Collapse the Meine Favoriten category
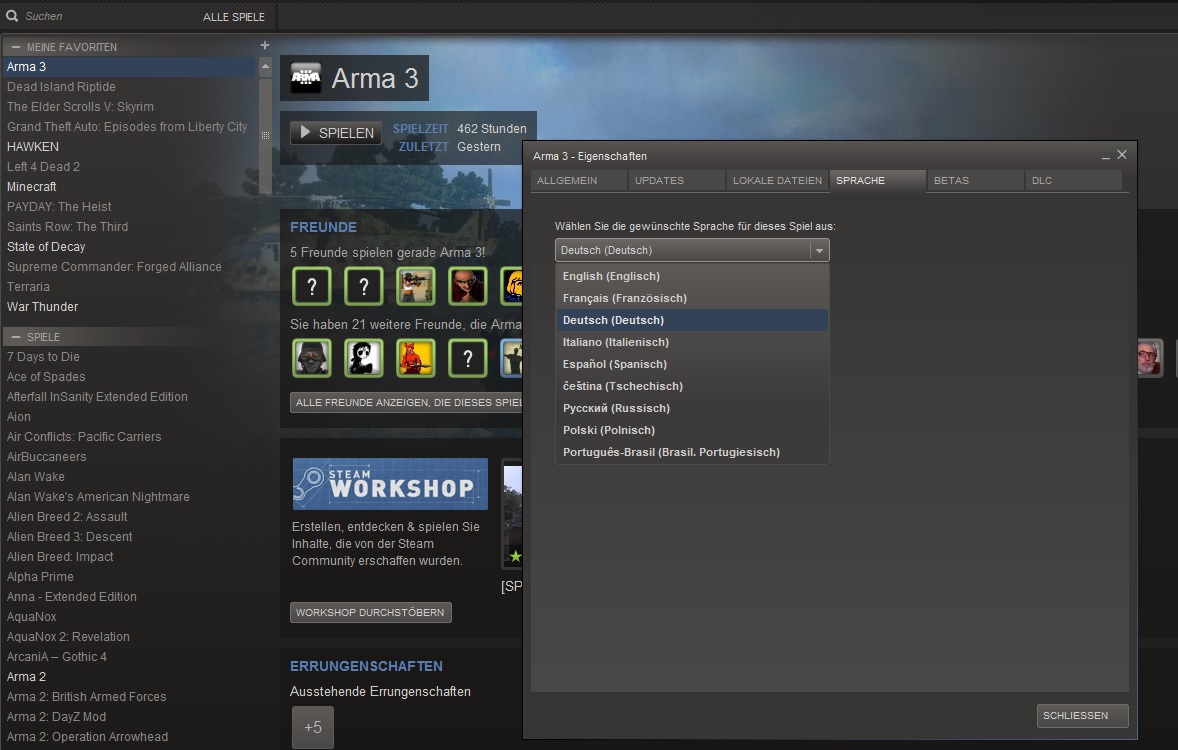The width and height of the screenshot is (1178, 750). [x=16, y=47]
